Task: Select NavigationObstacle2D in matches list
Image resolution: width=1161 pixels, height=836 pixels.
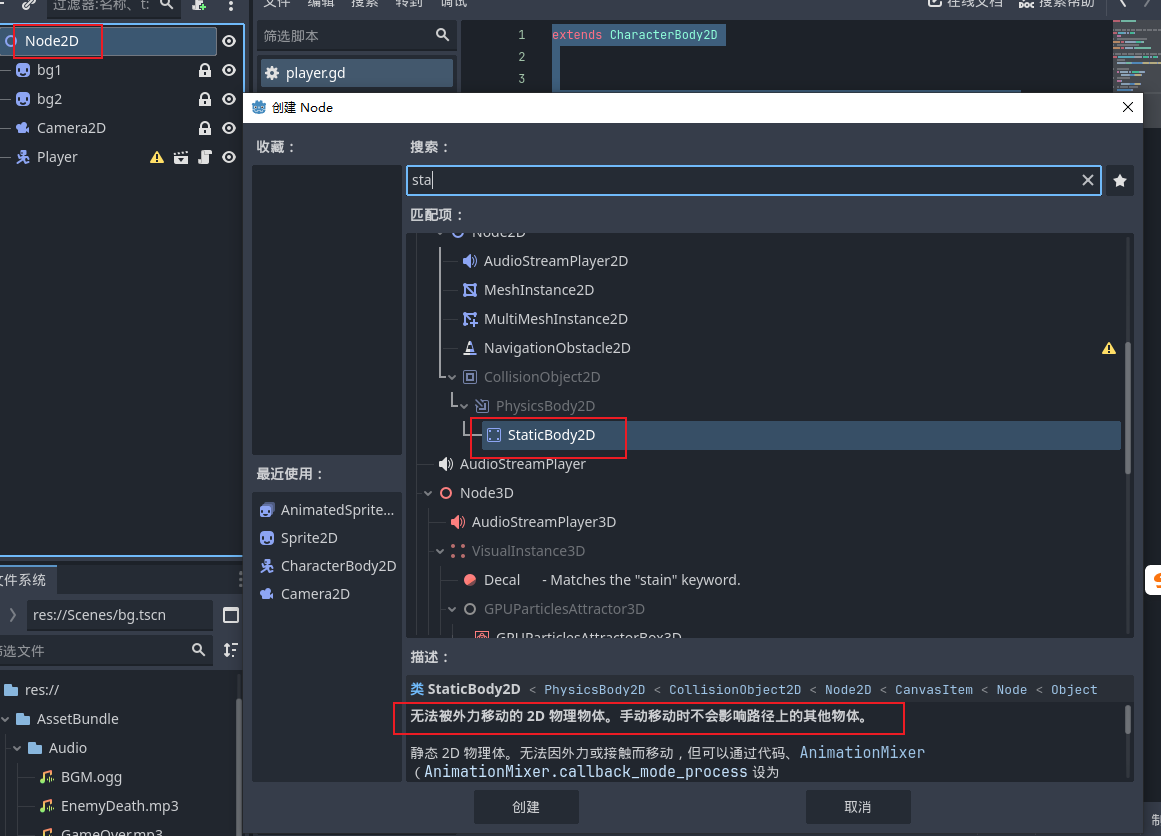Action: click(557, 347)
